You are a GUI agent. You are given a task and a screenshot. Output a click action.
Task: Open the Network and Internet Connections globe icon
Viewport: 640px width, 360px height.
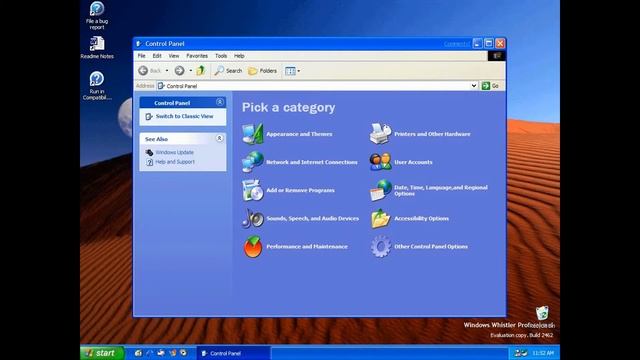[253, 162]
